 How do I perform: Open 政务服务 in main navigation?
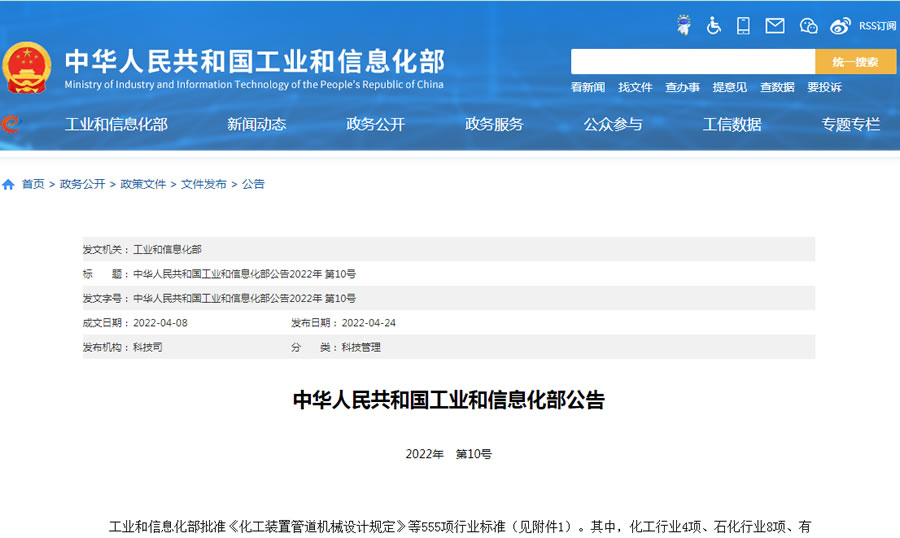494,124
